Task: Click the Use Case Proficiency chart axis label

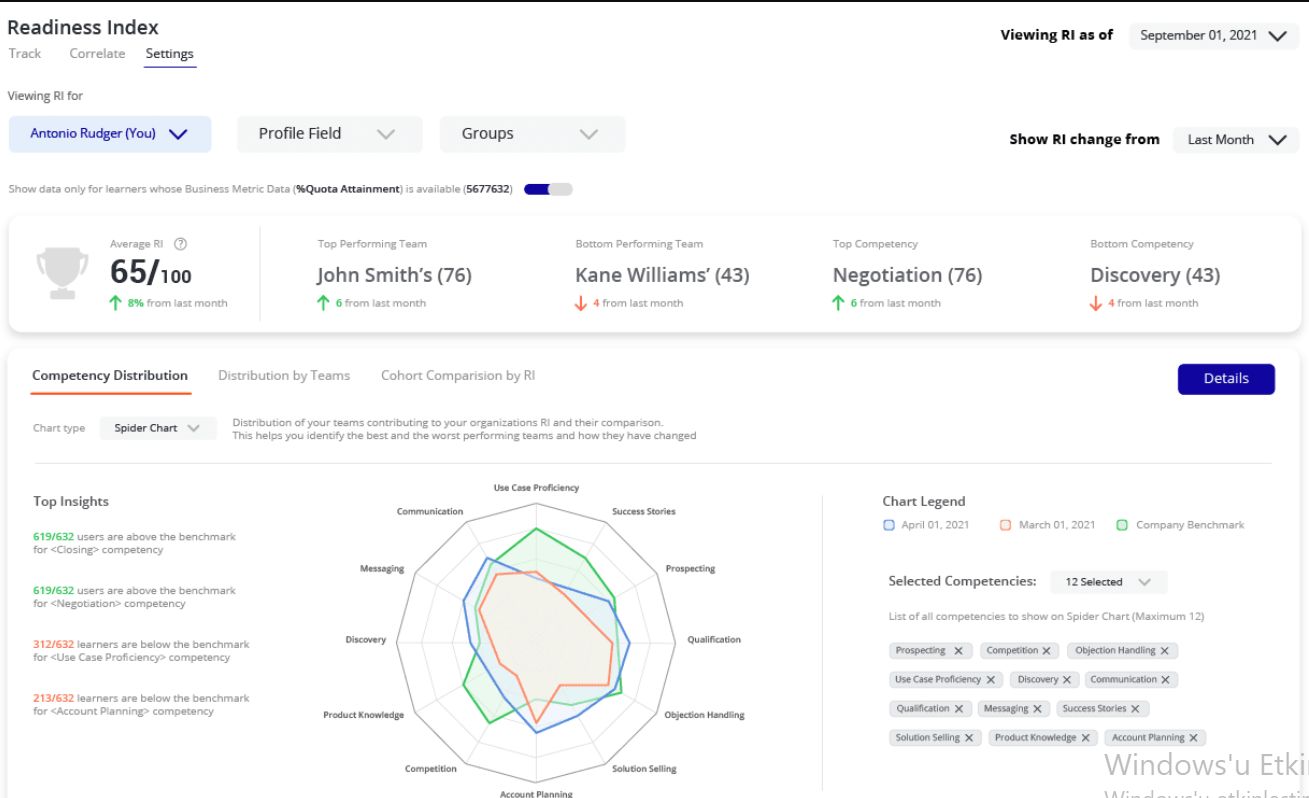Action: click(536, 488)
